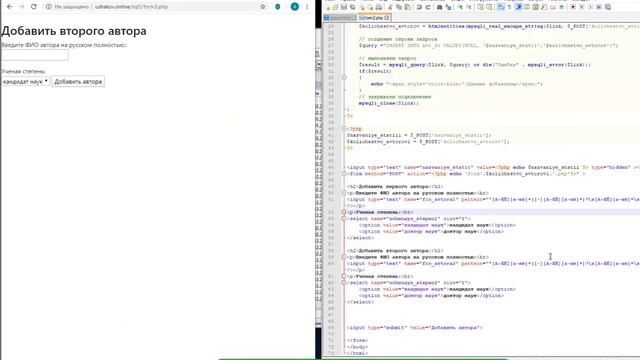Click the Copy icon in the toolbar
The height and width of the screenshot is (360, 640).
[399, 7]
